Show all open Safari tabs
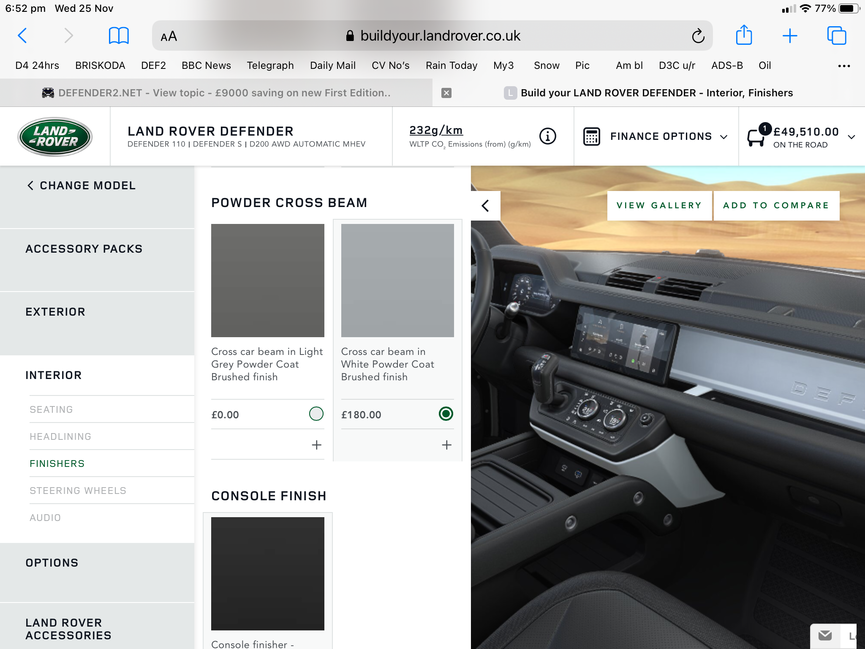 point(836,35)
